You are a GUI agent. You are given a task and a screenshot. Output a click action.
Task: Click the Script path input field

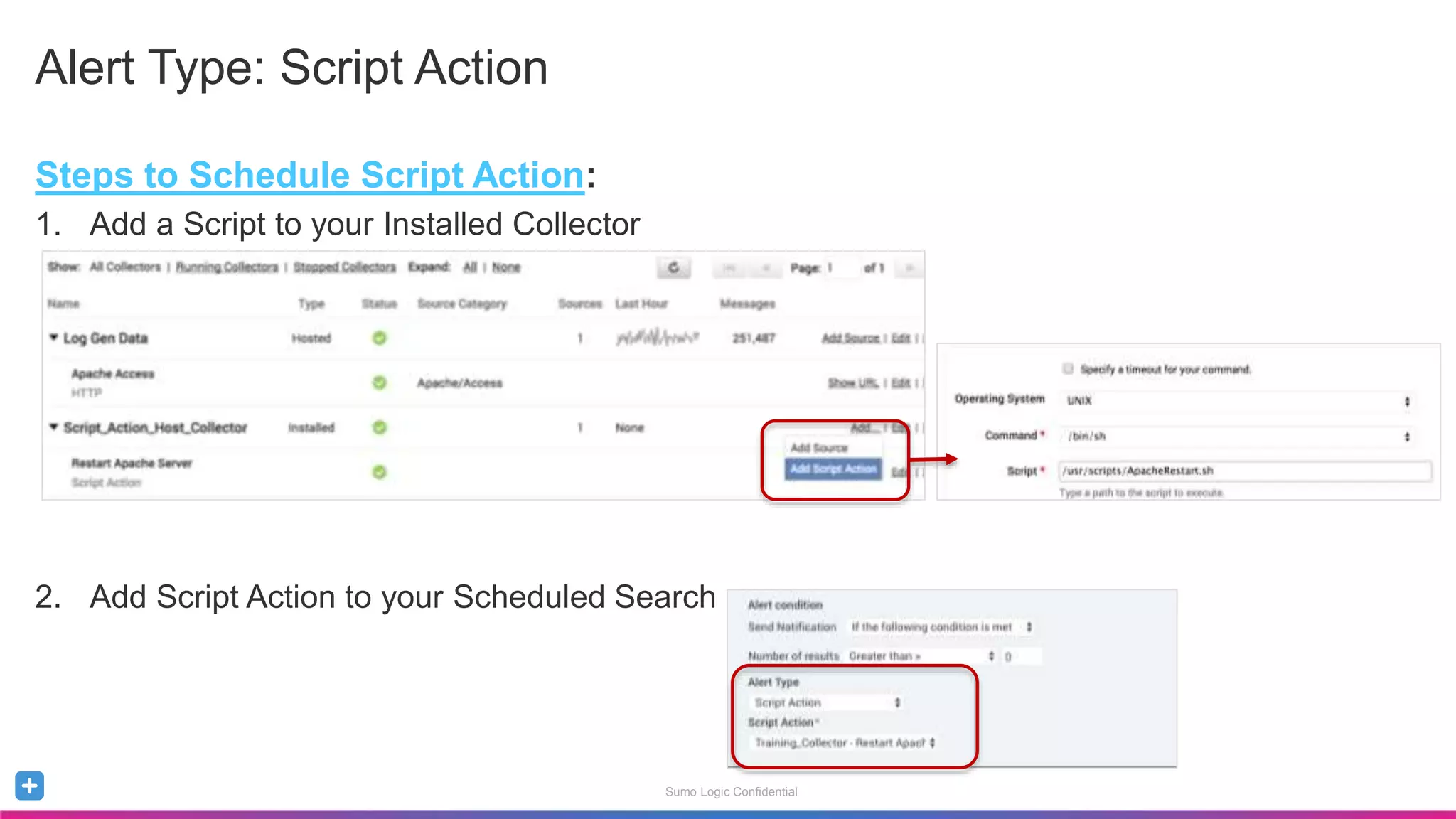tap(1245, 471)
